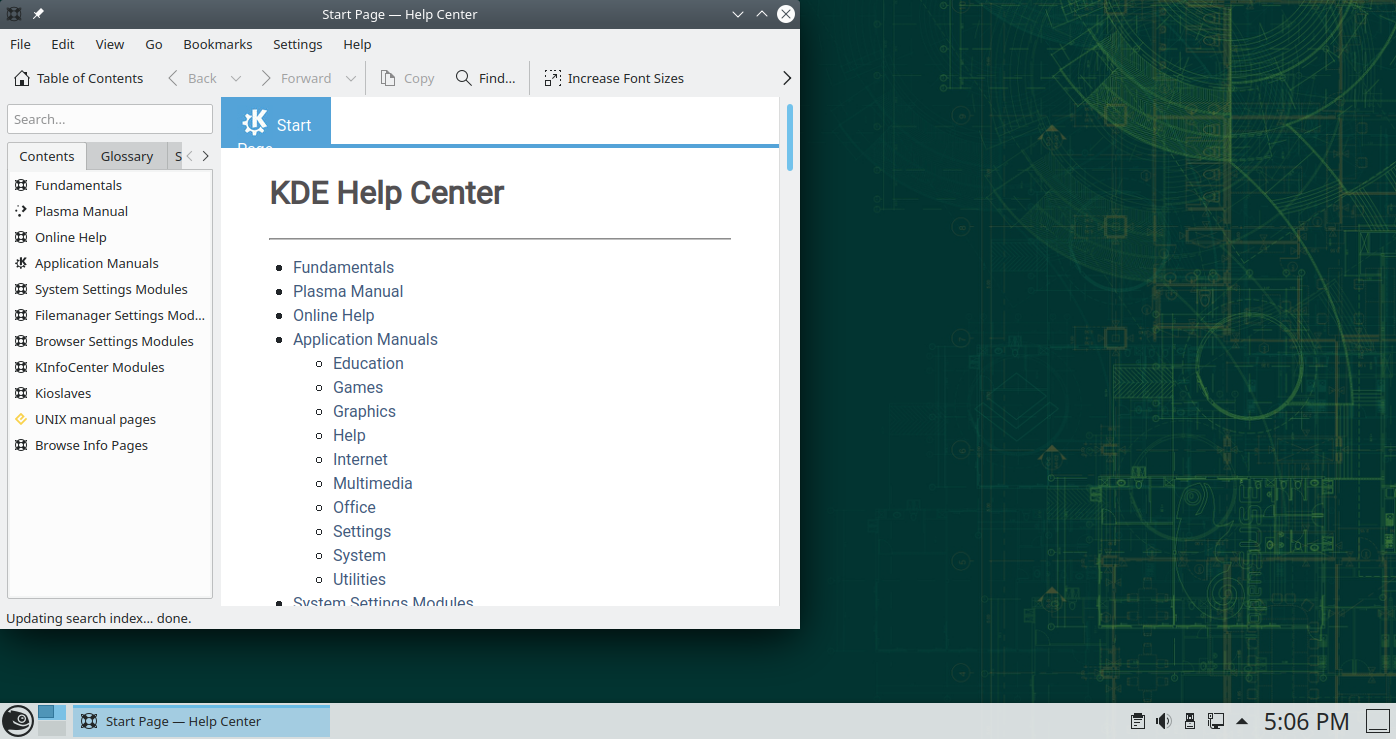The image size is (1396, 739).
Task: Open the Multimedia manuals link
Action: (x=372, y=483)
